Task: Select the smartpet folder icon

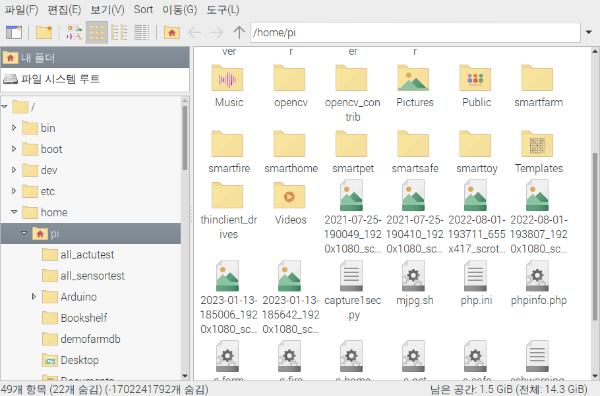Action: (352, 143)
